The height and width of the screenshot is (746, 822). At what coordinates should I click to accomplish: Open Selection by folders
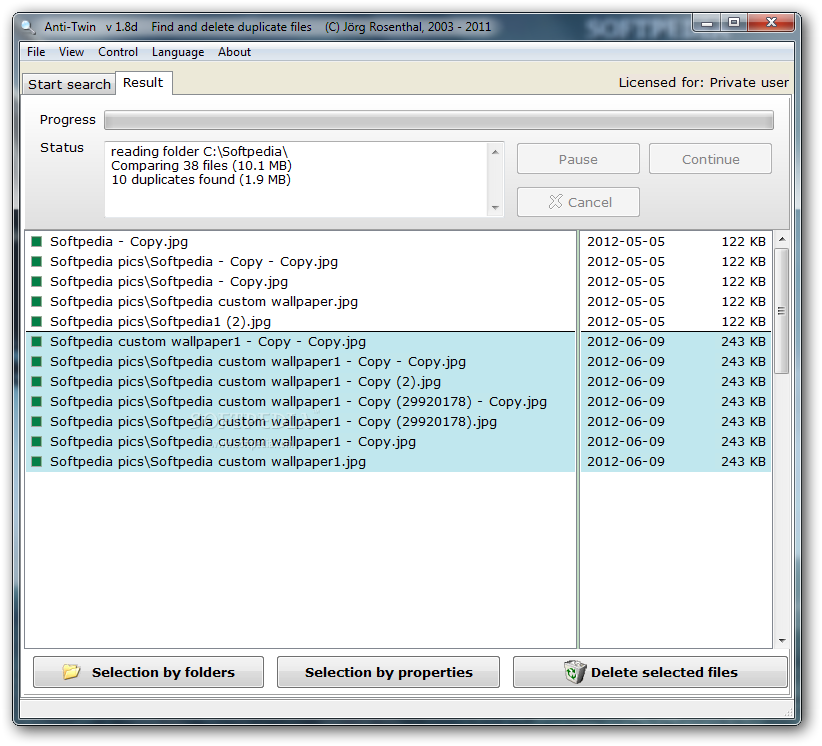(148, 672)
